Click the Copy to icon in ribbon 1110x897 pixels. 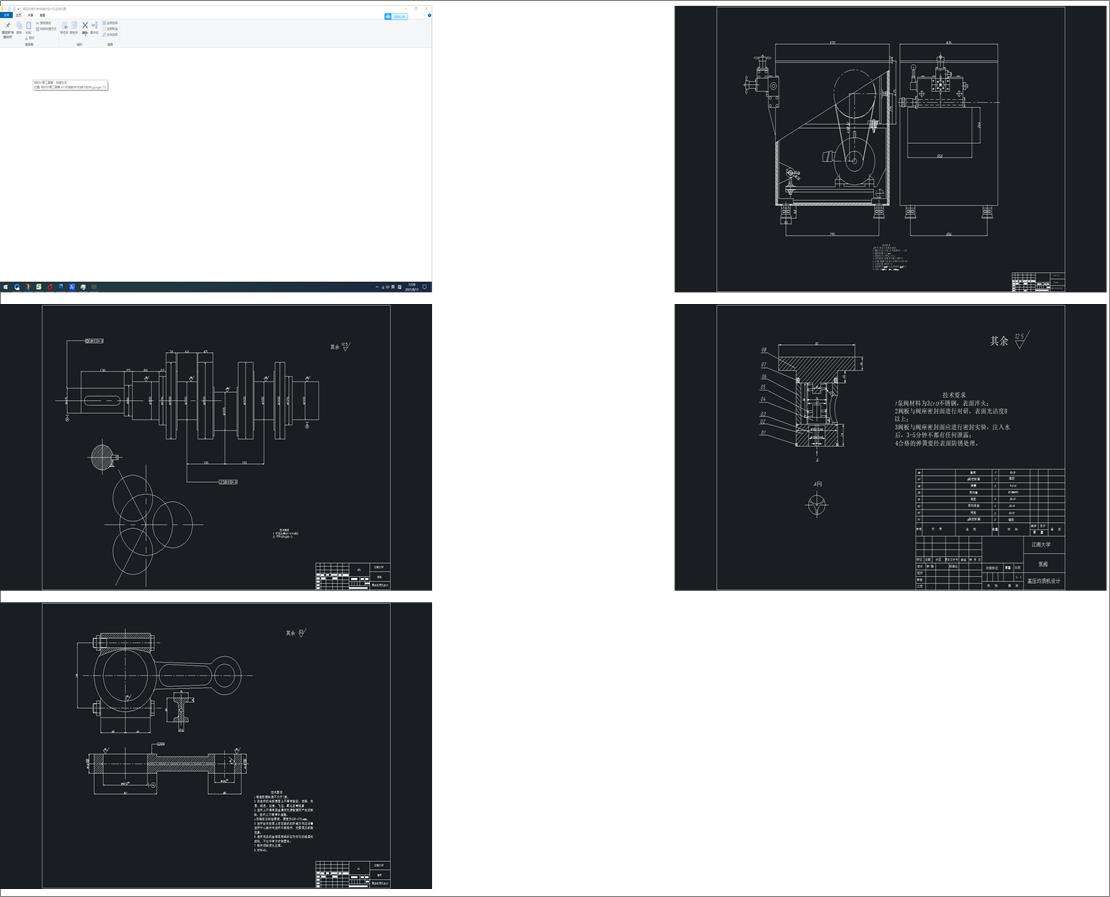(x=74, y=28)
